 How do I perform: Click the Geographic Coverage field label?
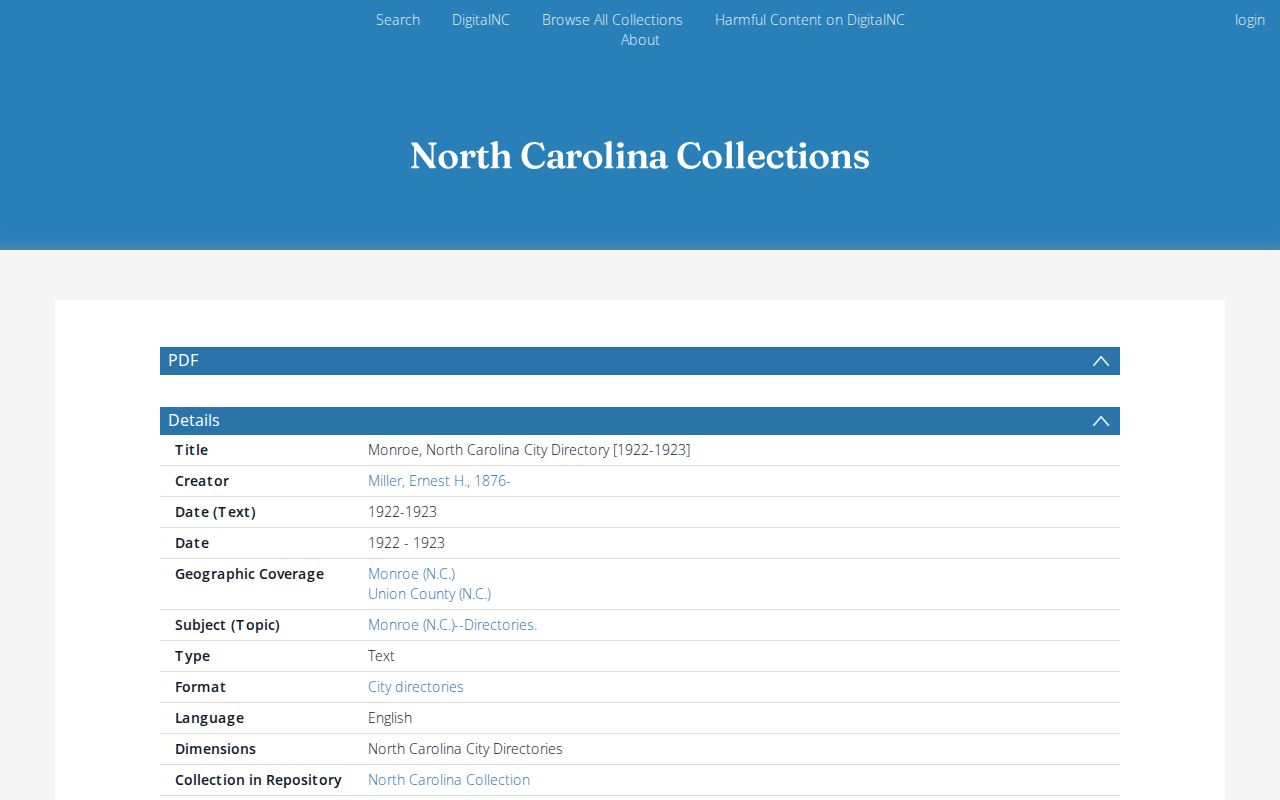pos(249,574)
